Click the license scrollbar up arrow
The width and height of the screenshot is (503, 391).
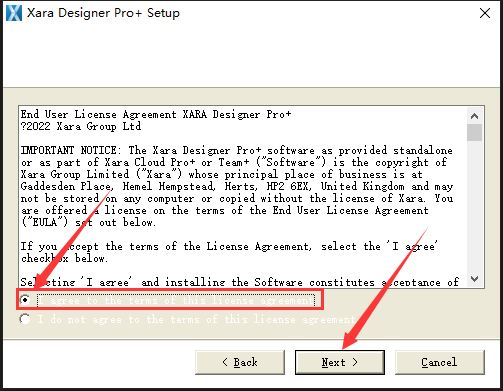click(474, 116)
